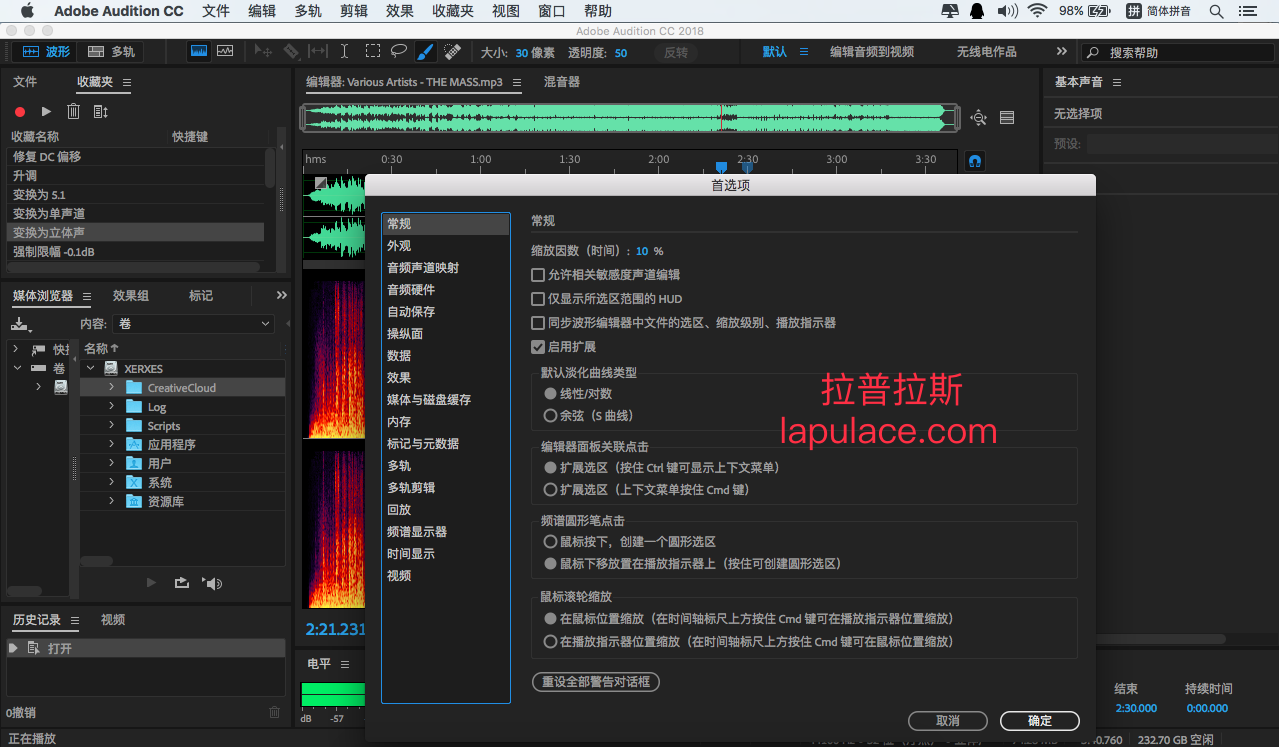Viewport: 1279px width, 747px height.
Task: Select the Razor tool
Action: pyautogui.click(x=291, y=51)
